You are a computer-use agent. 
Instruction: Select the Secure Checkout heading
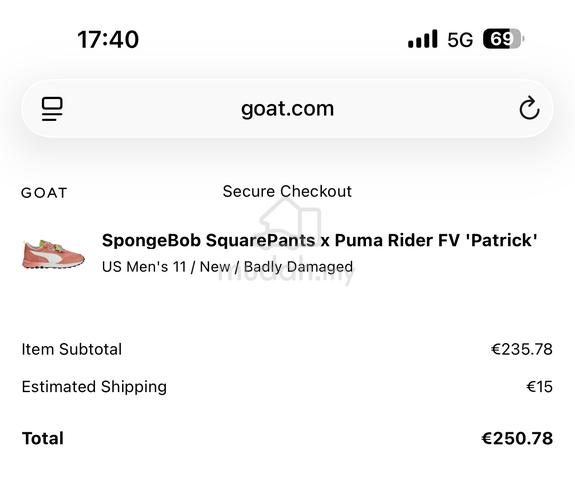287,191
